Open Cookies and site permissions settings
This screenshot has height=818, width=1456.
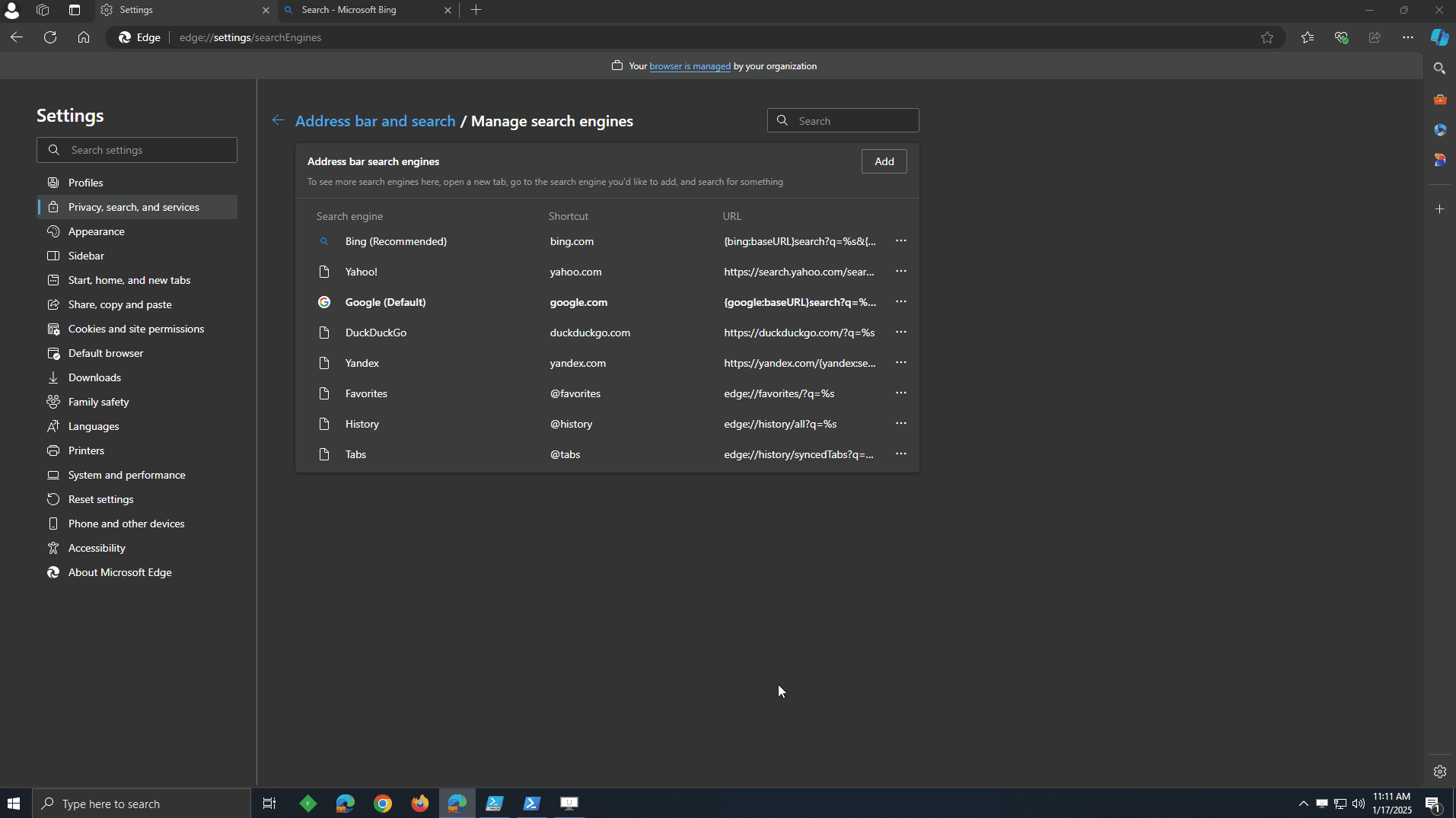pos(135,329)
